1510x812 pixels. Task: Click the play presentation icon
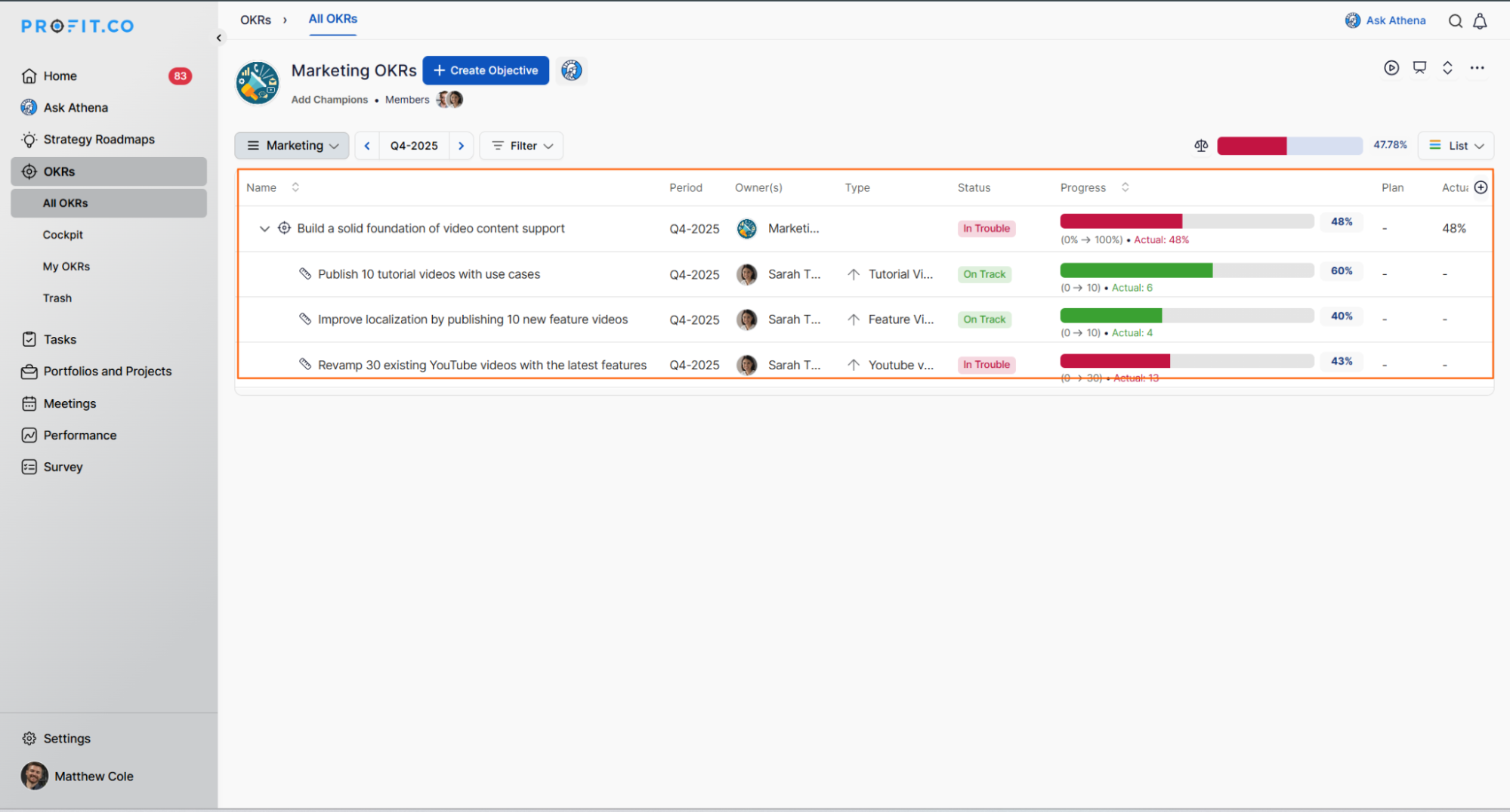click(x=1391, y=68)
